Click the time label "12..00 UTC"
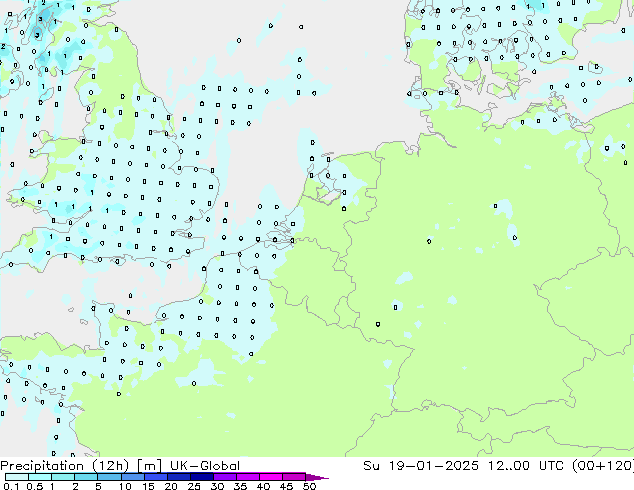 click(528, 466)
